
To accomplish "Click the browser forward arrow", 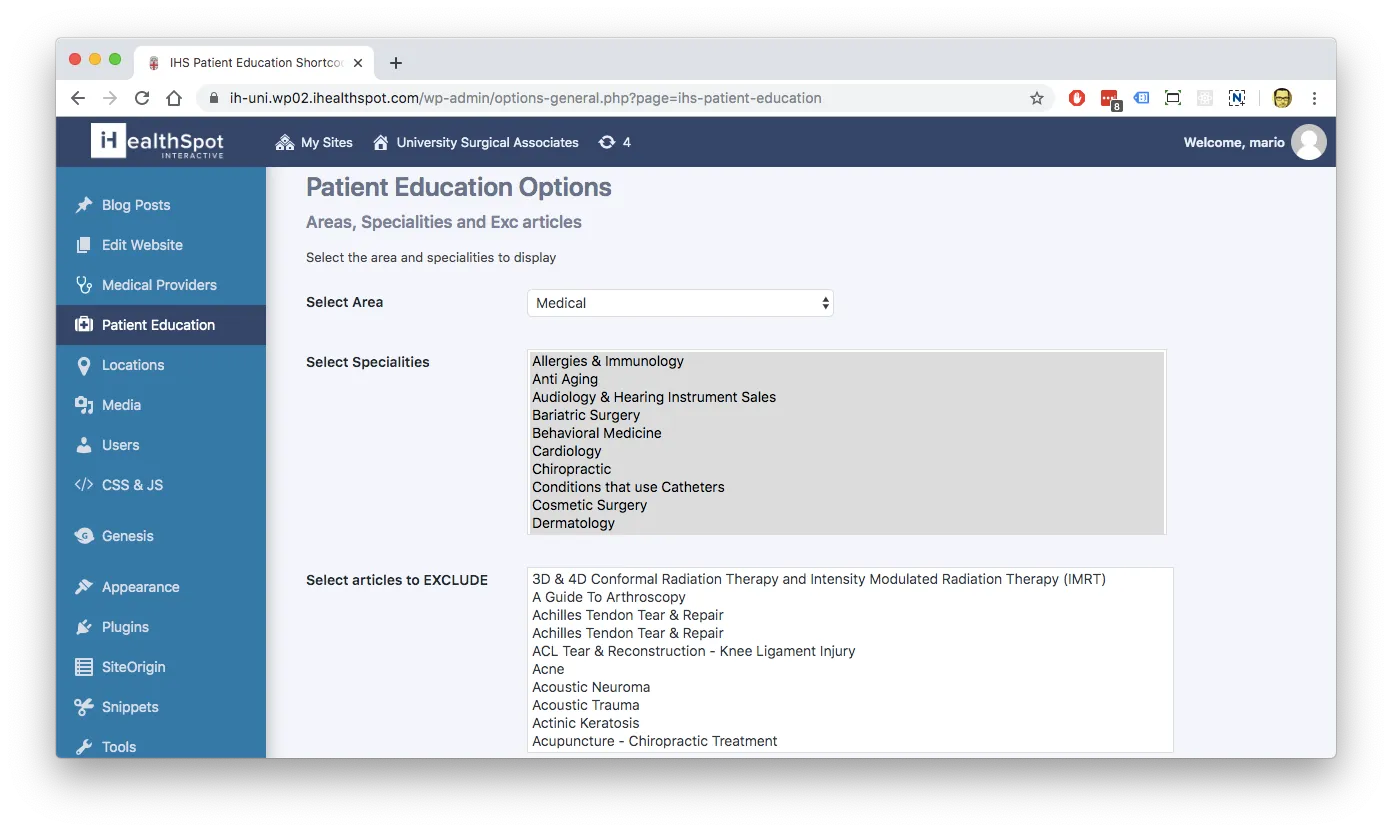I will click(110, 98).
